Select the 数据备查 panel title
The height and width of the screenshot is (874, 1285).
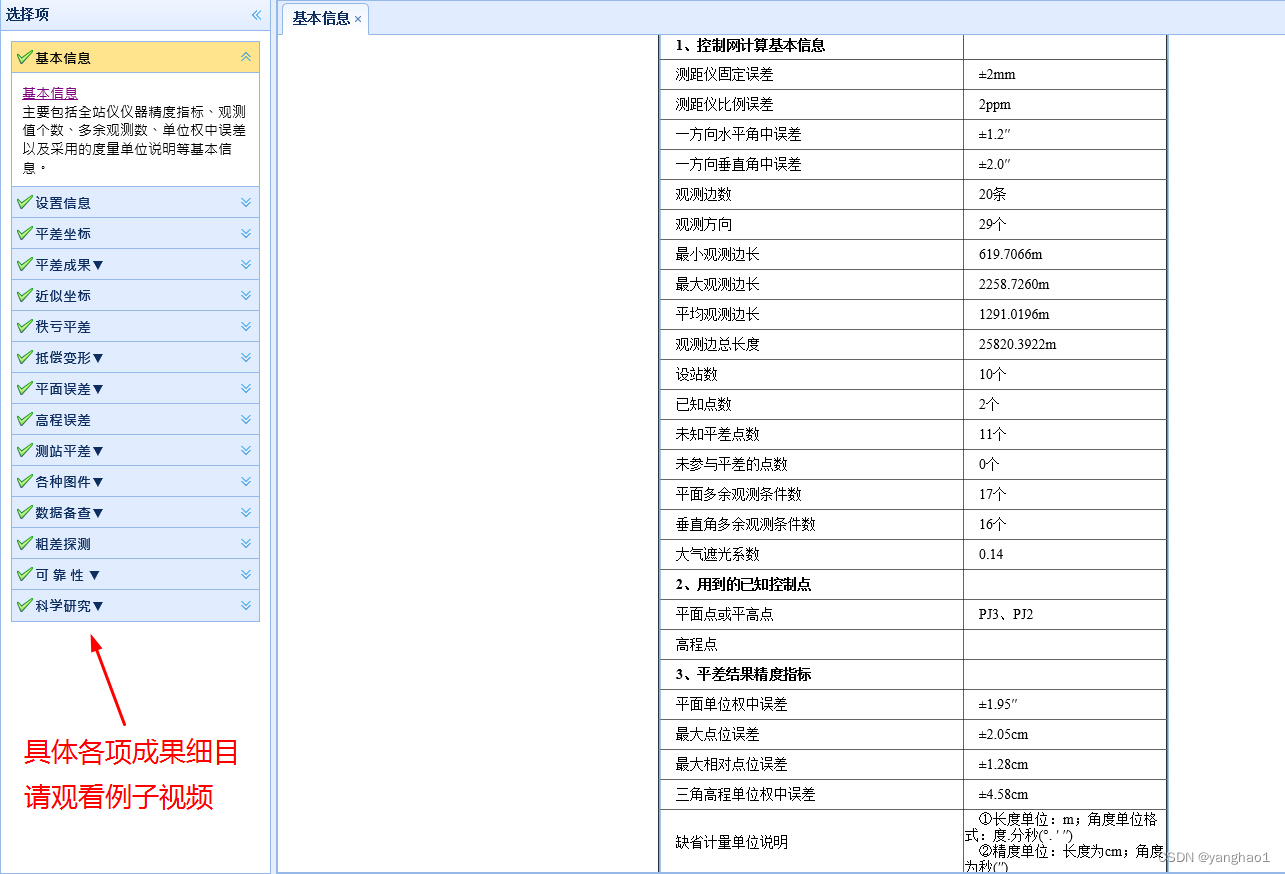coord(69,513)
